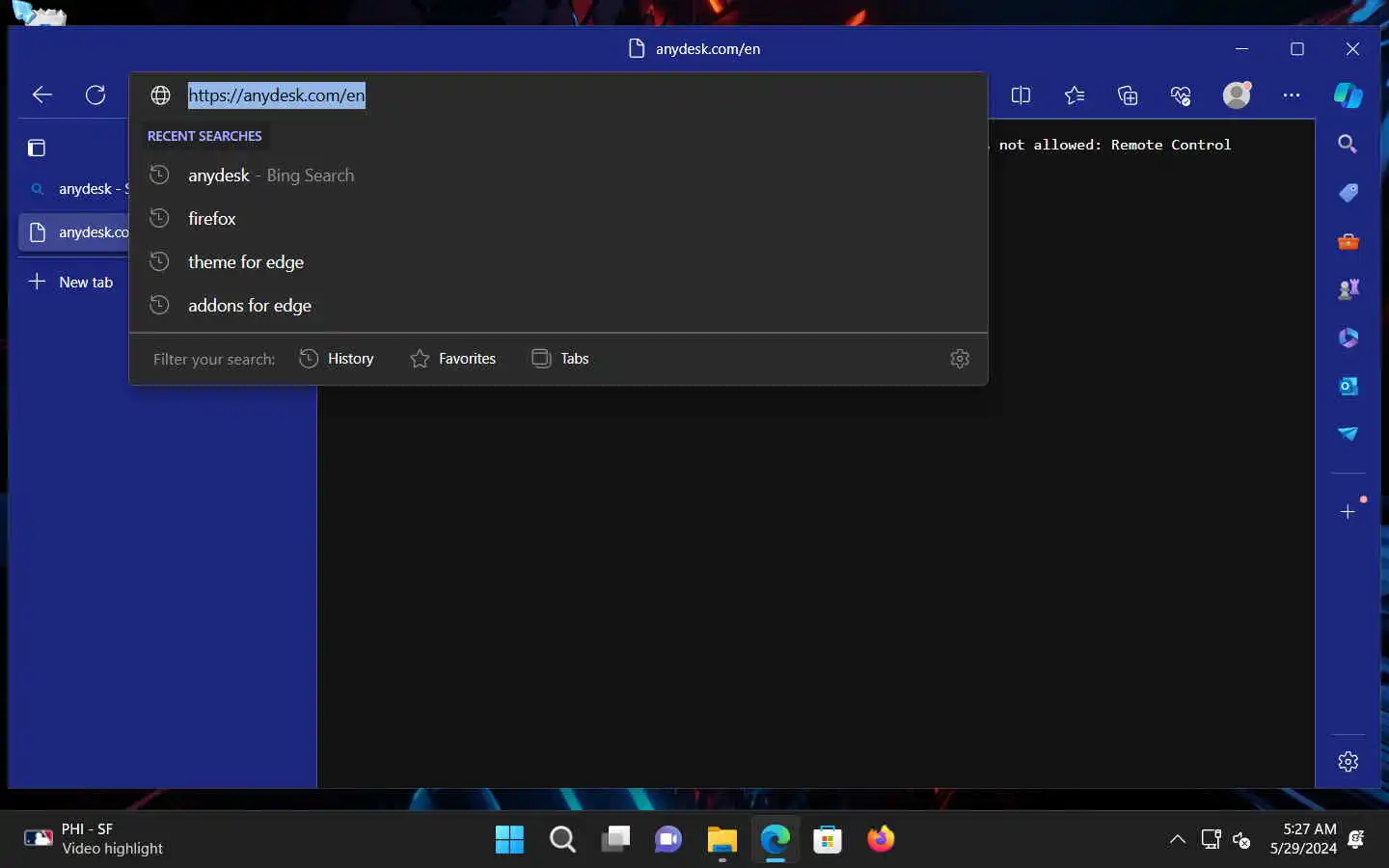Refresh the anydesk page
Image resolution: width=1389 pixels, height=868 pixels.
(95, 95)
